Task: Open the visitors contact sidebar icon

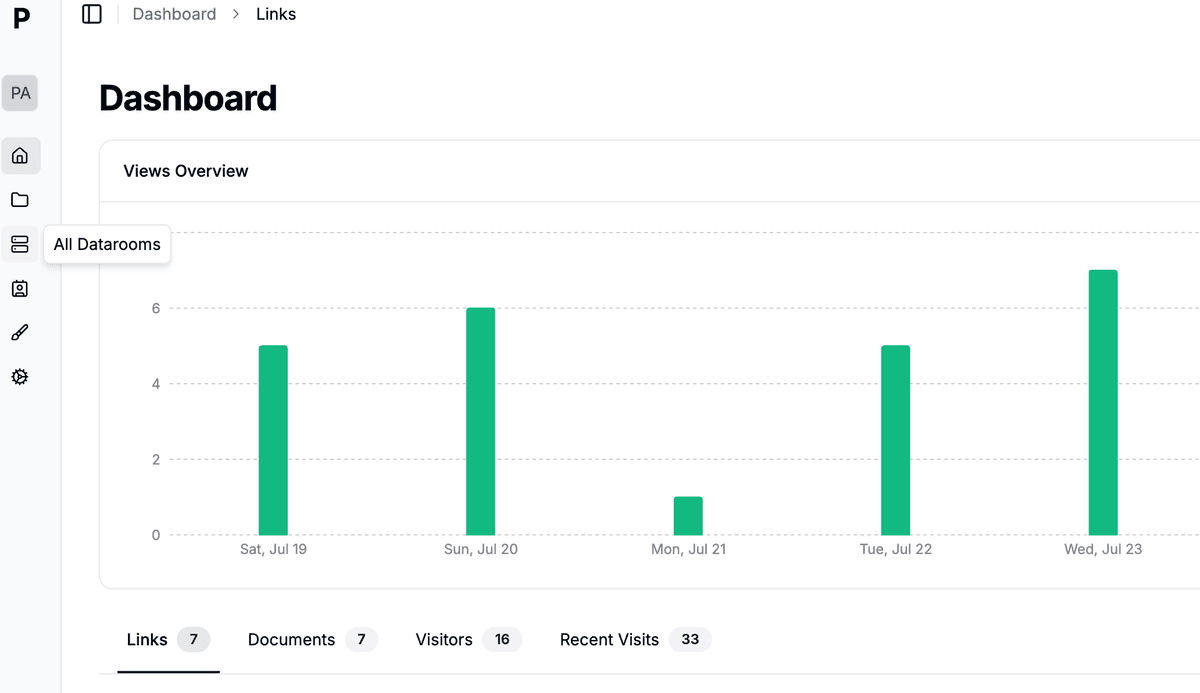Action: [20, 289]
